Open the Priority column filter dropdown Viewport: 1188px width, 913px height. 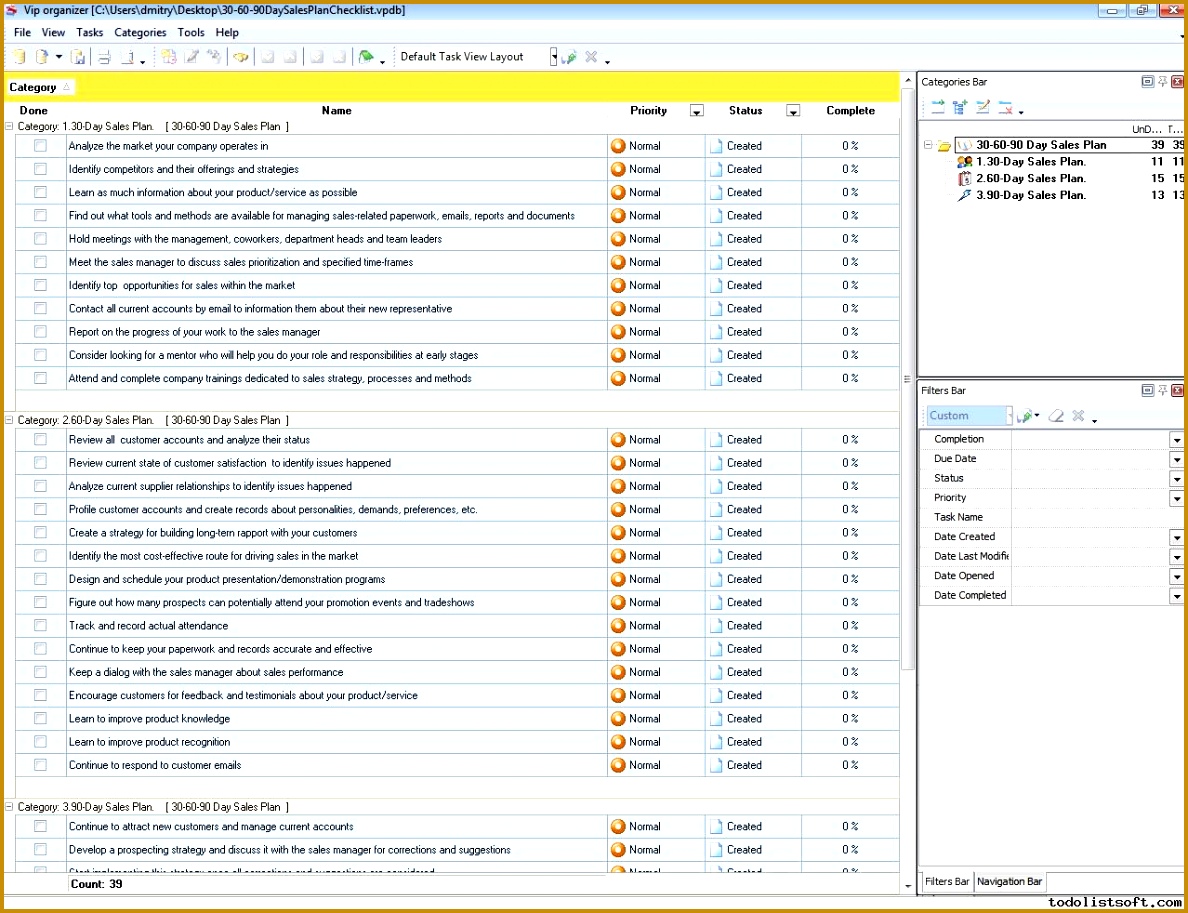tap(696, 110)
